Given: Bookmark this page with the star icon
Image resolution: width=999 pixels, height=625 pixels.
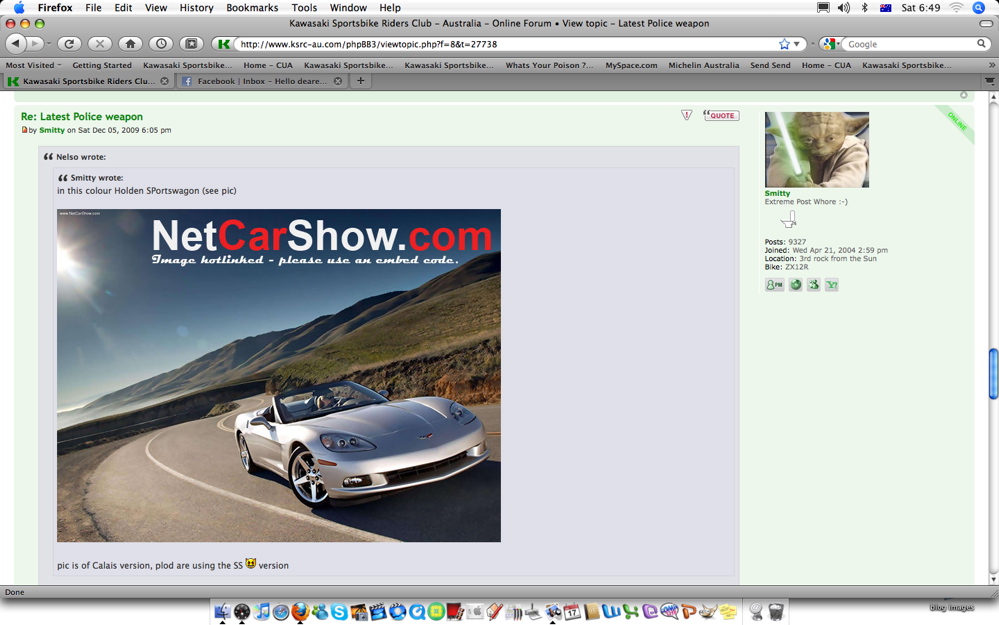Looking at the screenshot, I should pyautogui.click(x=784, y=44).
